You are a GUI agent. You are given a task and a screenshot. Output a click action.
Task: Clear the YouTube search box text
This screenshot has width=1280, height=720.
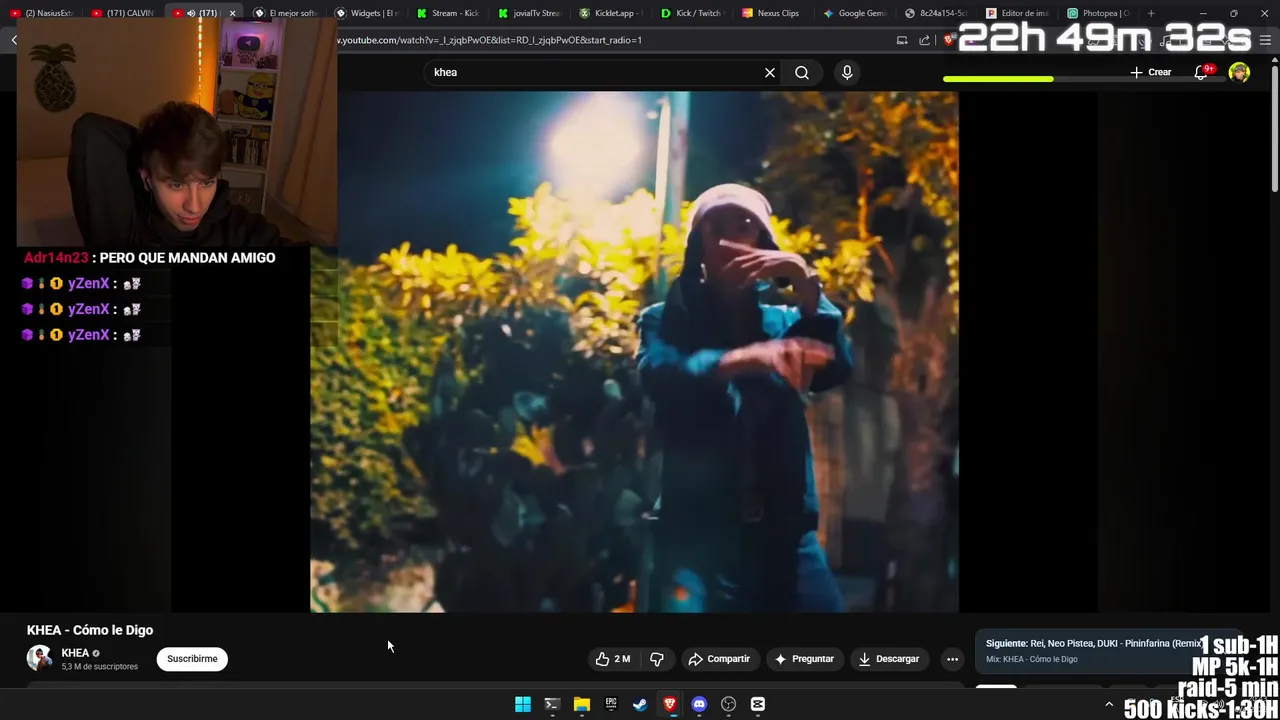(x=770, y=72)
